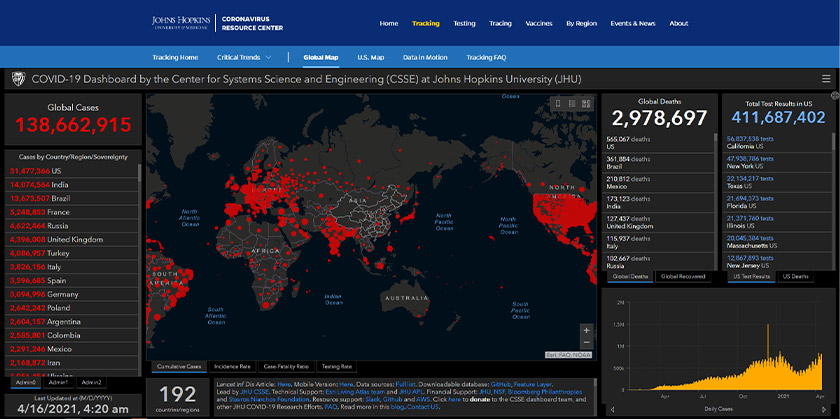Zoom in on the map
This screenshot has width=840, height=419.
coord(586,329)
